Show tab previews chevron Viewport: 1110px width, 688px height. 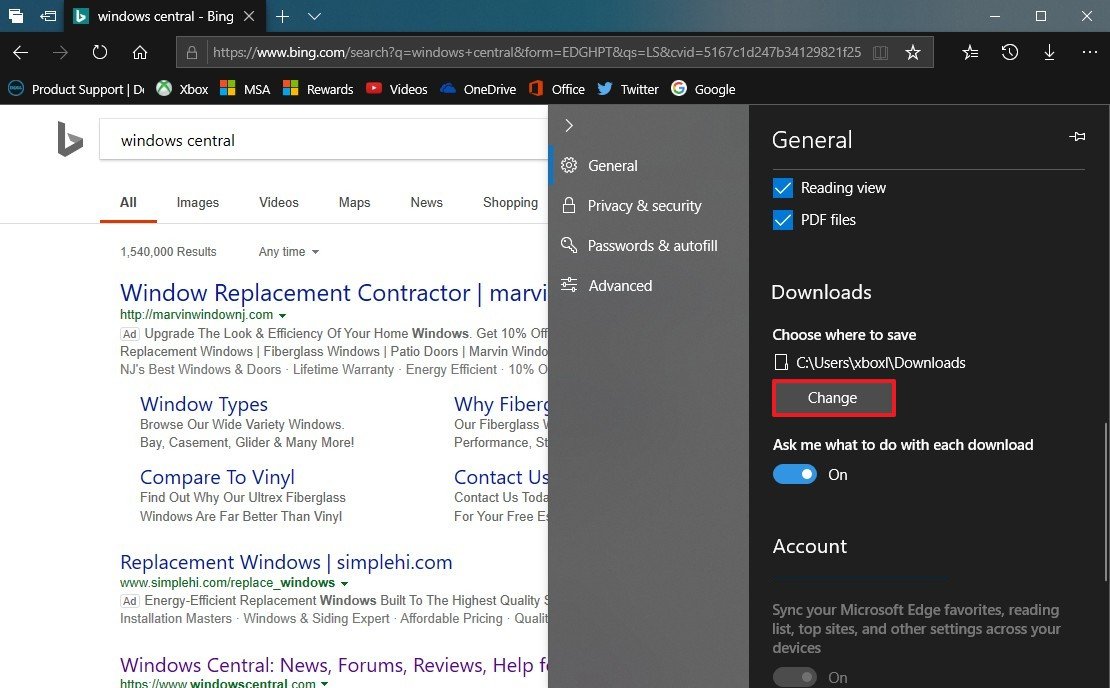point(315,16)
